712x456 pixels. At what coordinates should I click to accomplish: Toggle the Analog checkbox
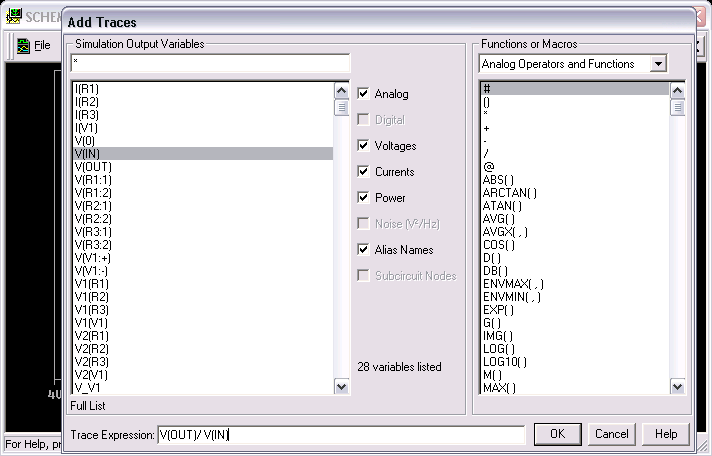[x=363, y=94]
